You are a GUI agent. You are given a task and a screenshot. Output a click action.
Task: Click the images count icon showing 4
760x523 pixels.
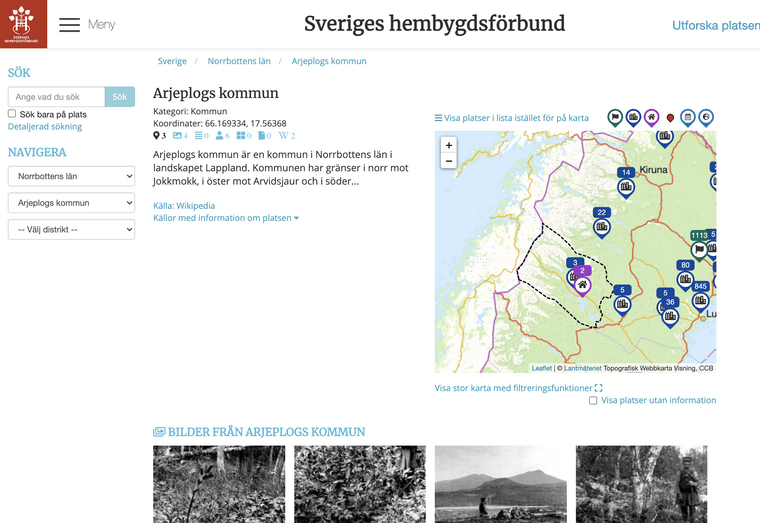(177, 136)
